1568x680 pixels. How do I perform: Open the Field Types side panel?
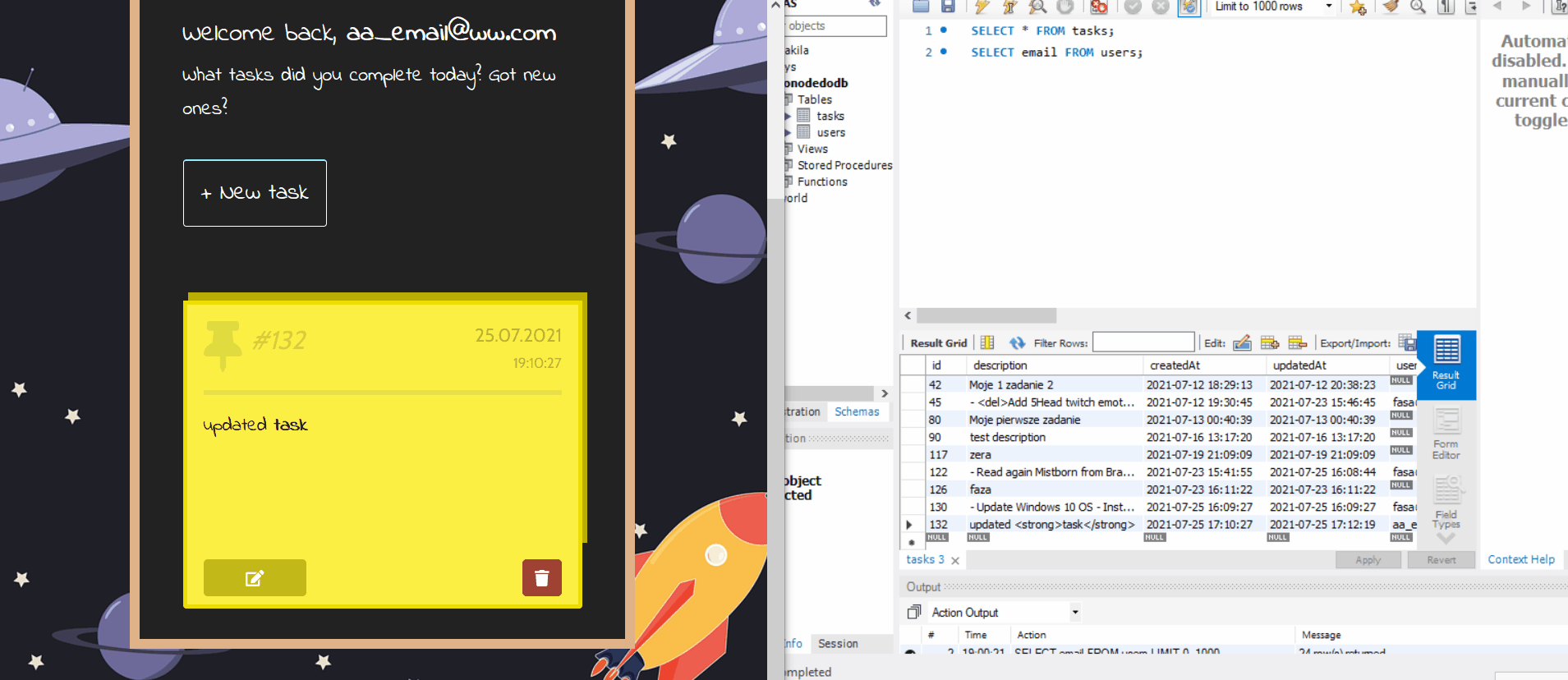[x=1446, y=502]
